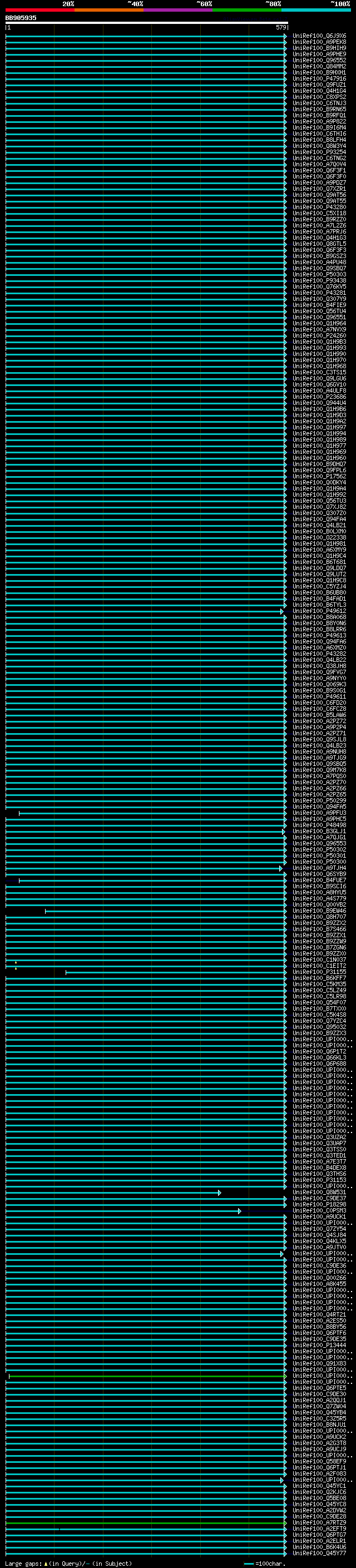Screen dimensions: 356x1568
Task: Click the white query sequence ruler bar
Action: click(147, 22)
